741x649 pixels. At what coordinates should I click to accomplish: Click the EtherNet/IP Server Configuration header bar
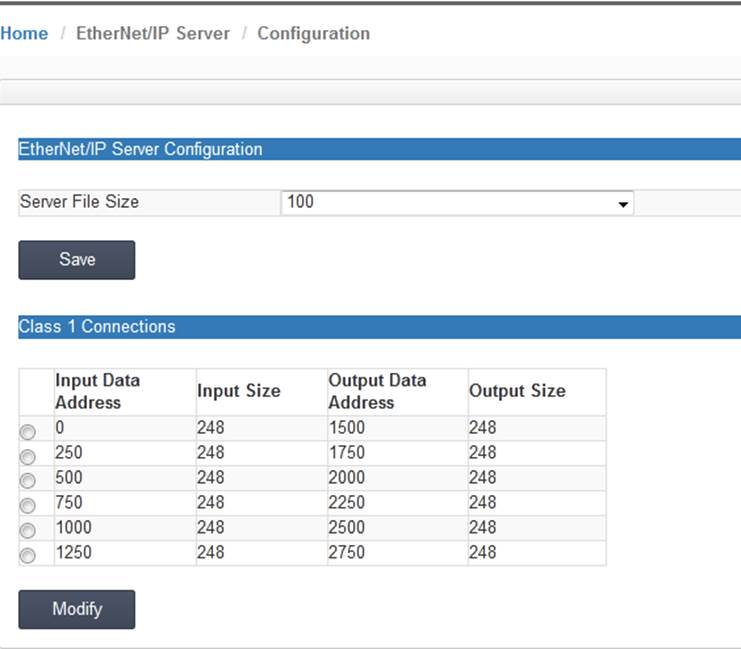[379, 149]
